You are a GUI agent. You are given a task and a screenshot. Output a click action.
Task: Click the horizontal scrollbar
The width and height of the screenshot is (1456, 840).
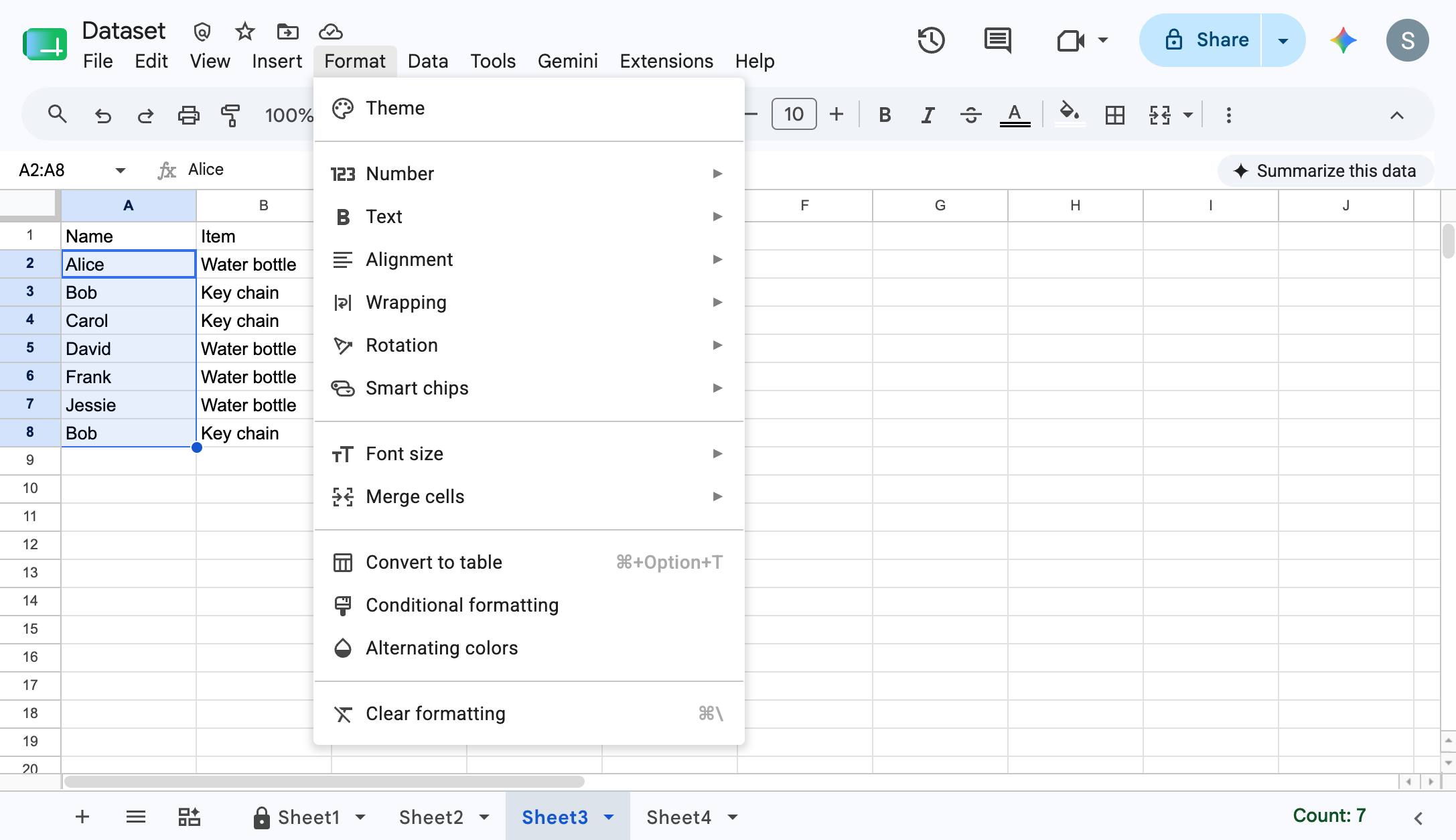coord(324,782)
